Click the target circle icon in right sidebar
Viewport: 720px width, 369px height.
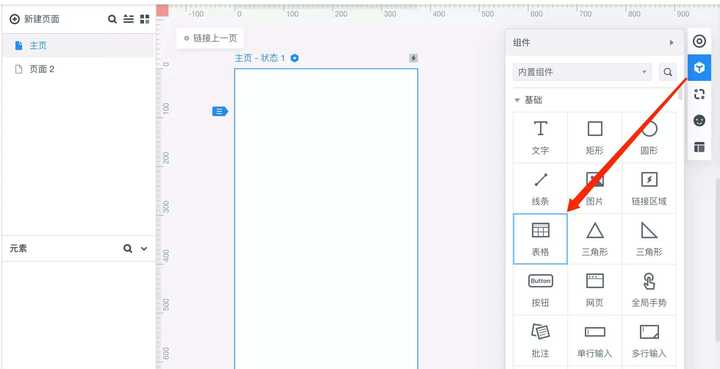point(699,42)
